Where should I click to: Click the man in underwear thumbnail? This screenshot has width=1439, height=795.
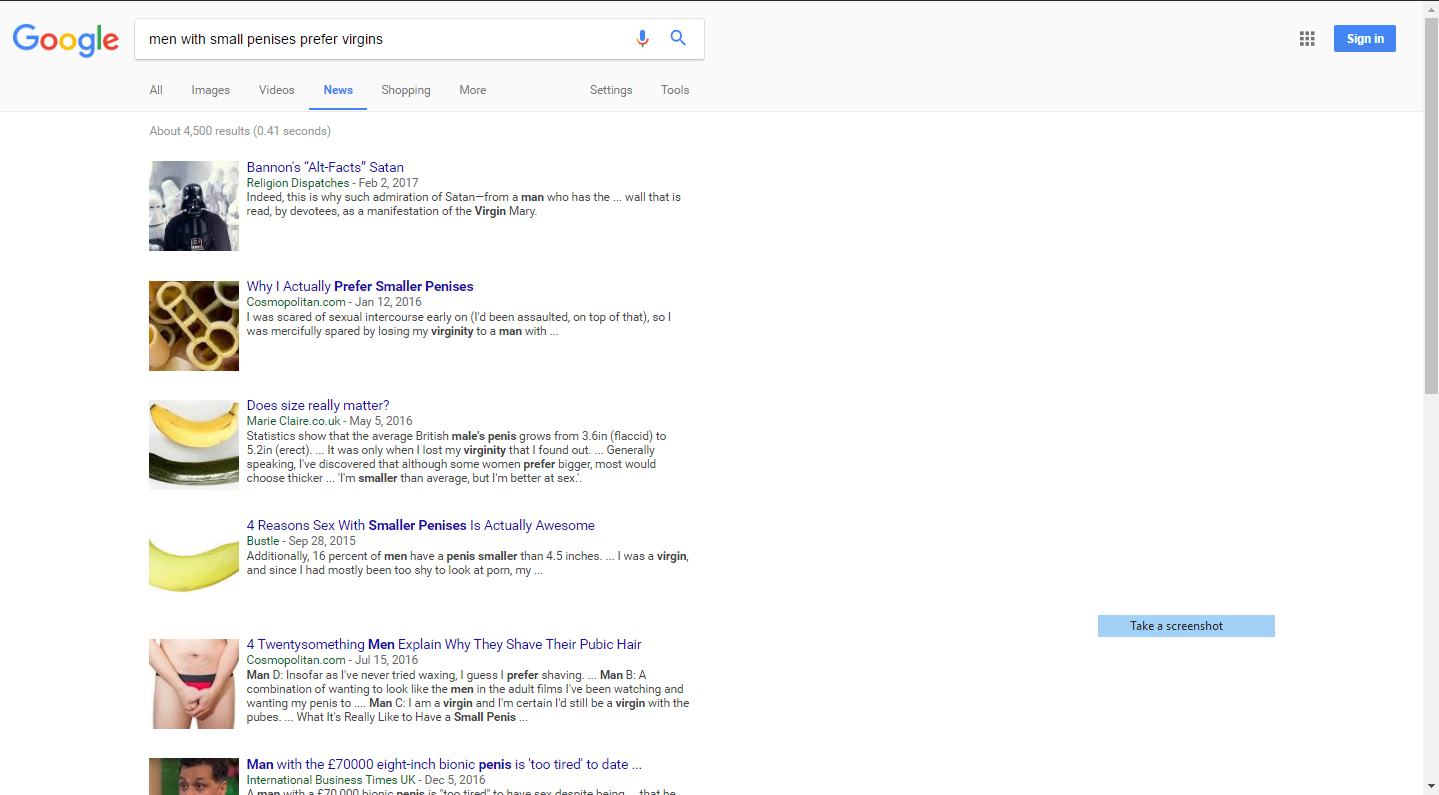coord(194,684)
